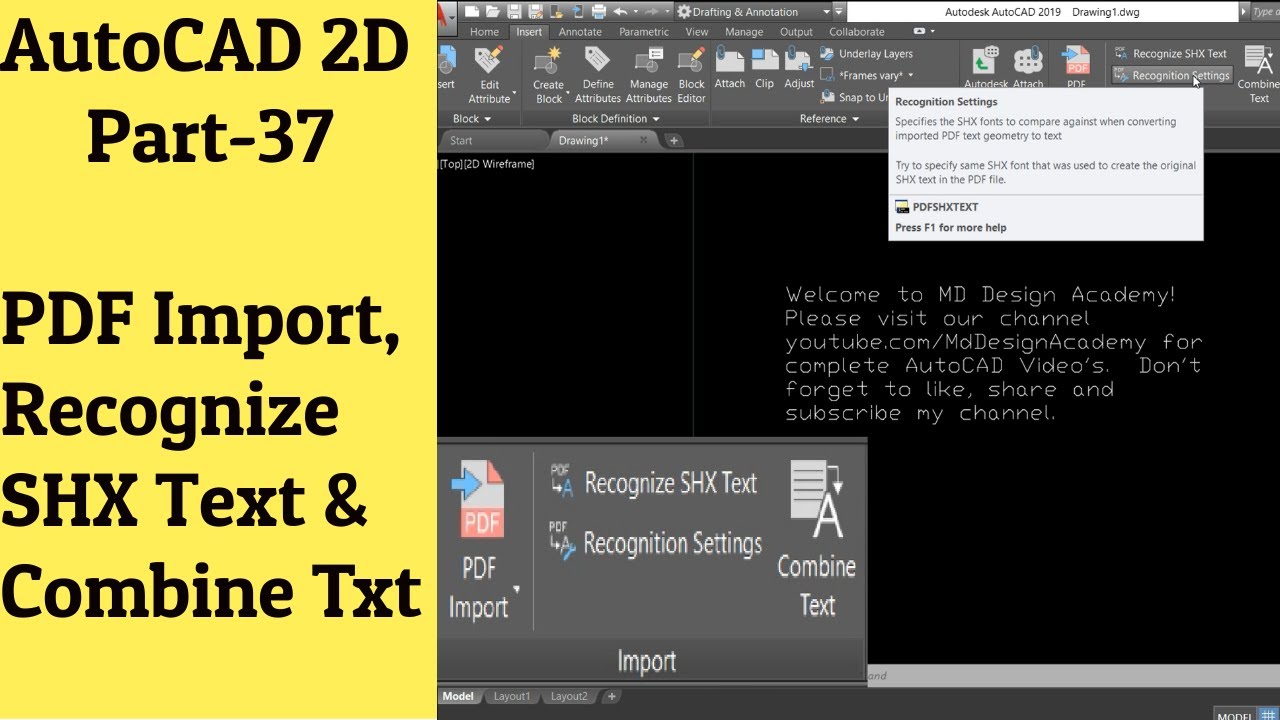Screen dimensions: 1280x720
Task: Select the Define Attributes tool
Action: [598, 75]
